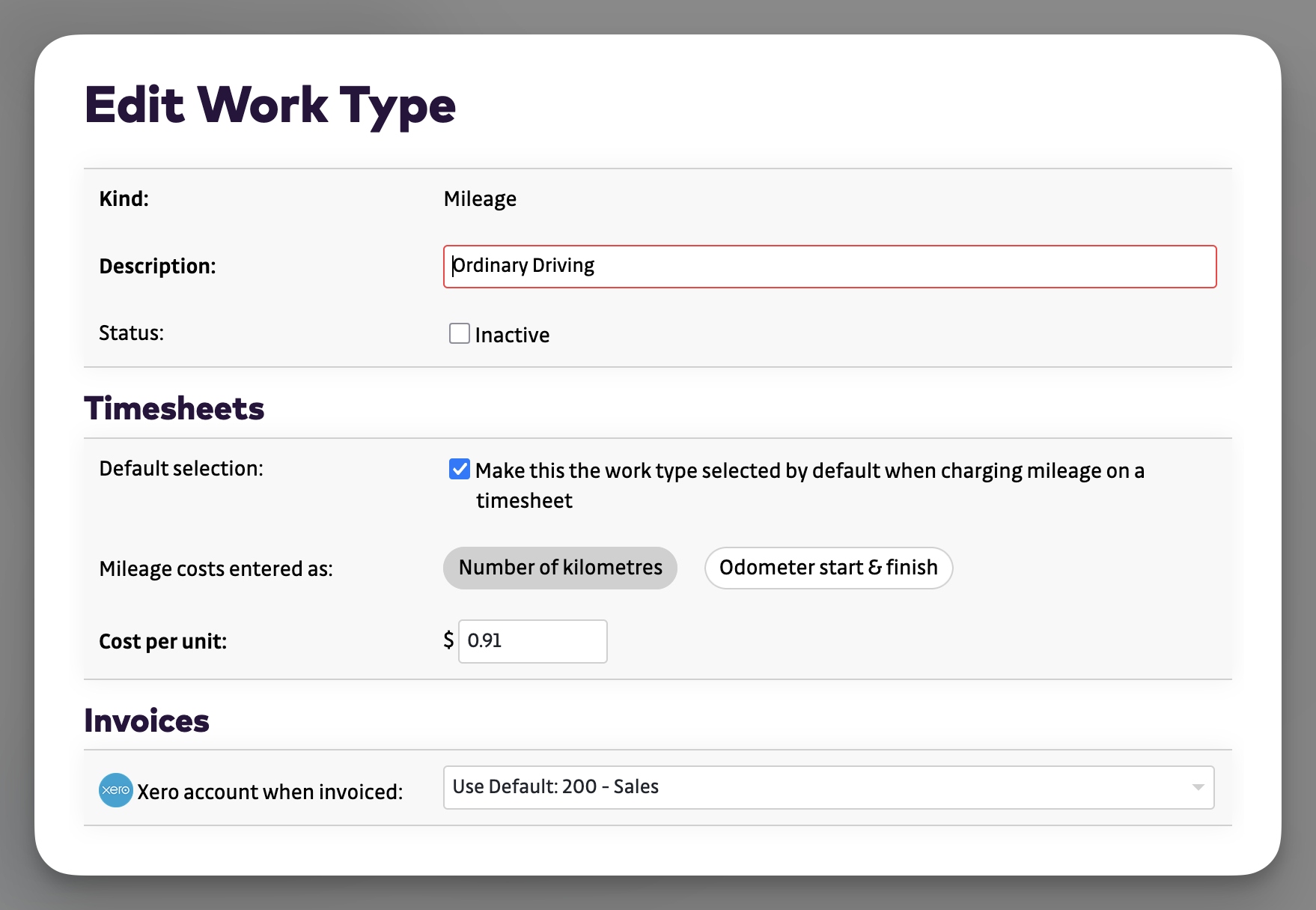The height and width of the screenshot is (910, 1316).
Task: Click the 'Default selection:' label
Action: (181, 468)
